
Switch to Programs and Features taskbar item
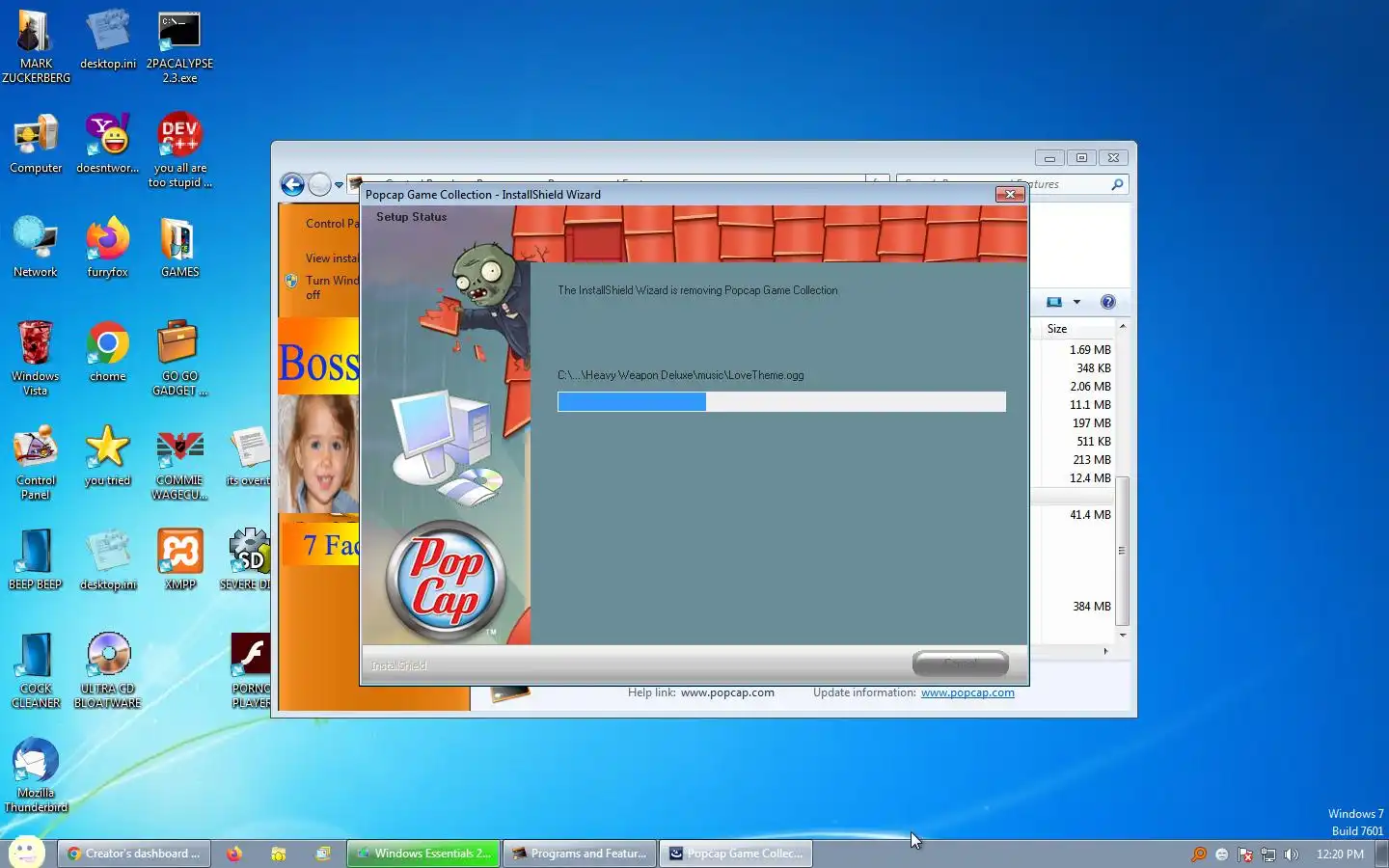[x=580, y=854]
